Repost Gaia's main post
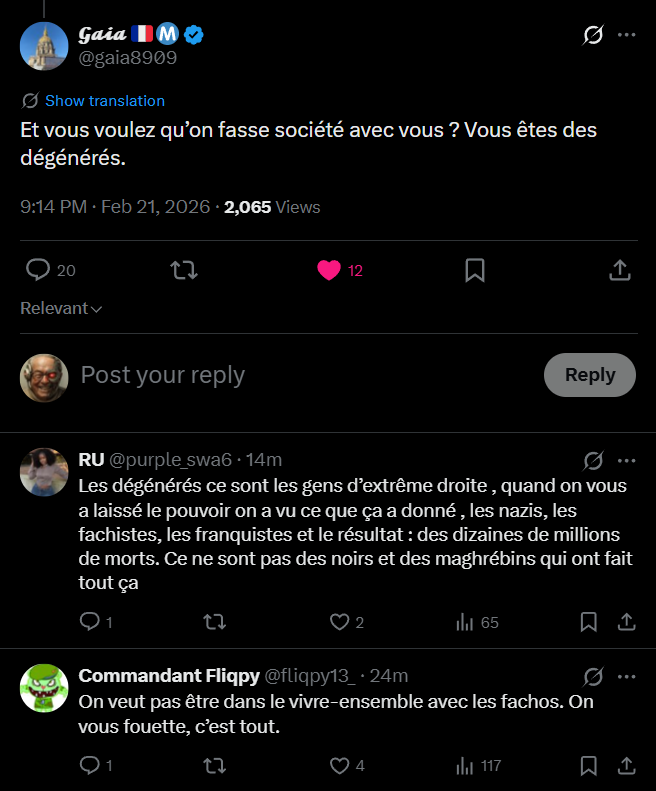Screen dimensions: 656x791 [x=183, y=270]
